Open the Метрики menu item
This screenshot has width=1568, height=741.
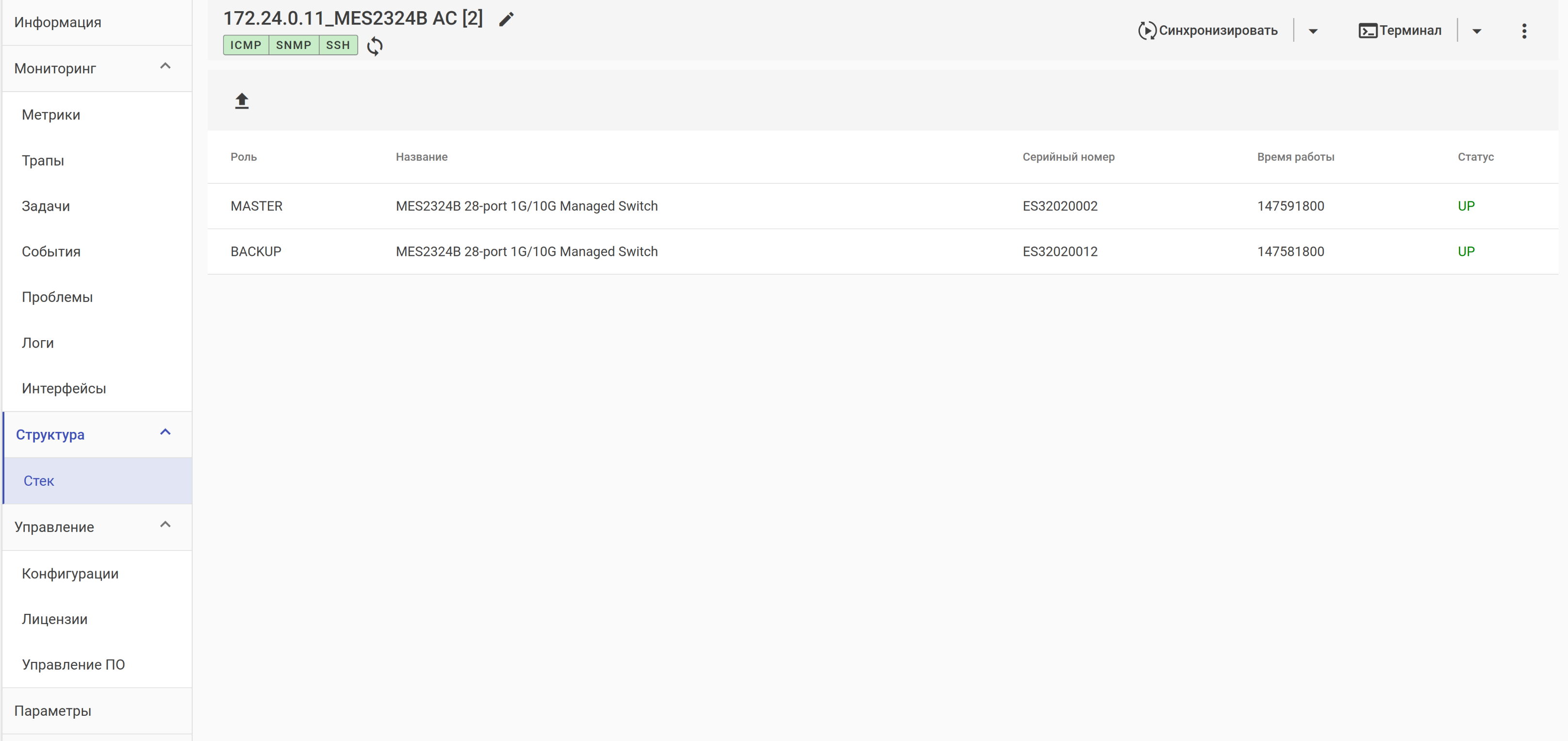[x=51, y=115]
